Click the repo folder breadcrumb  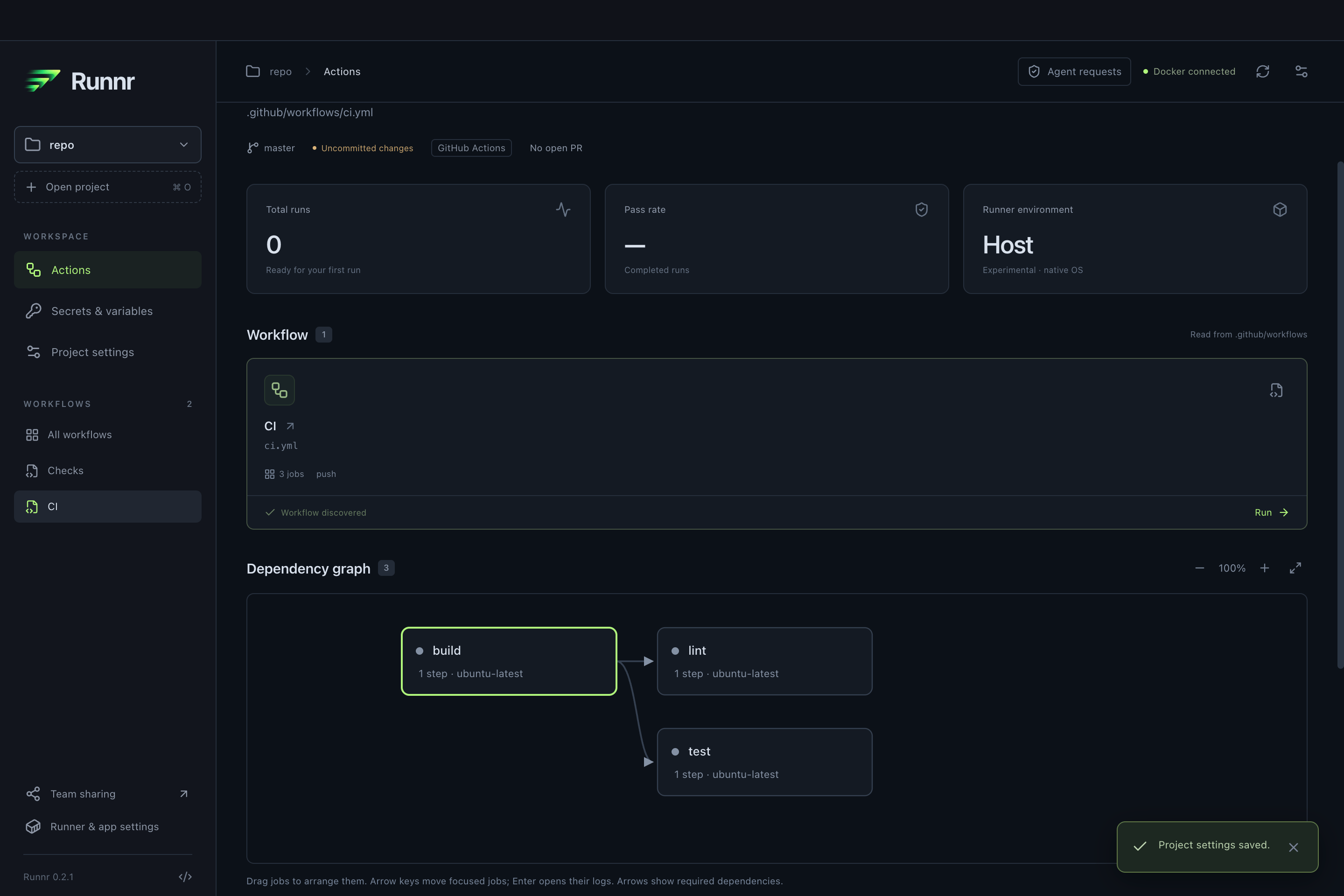pos(269,71)
